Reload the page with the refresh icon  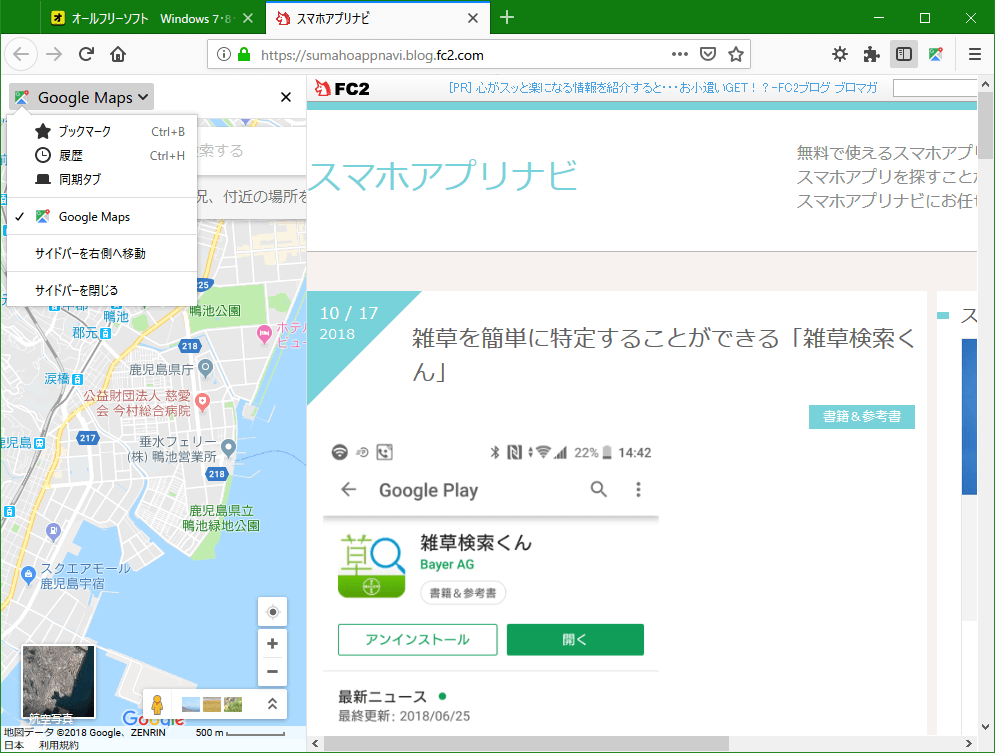pos(85,53)
